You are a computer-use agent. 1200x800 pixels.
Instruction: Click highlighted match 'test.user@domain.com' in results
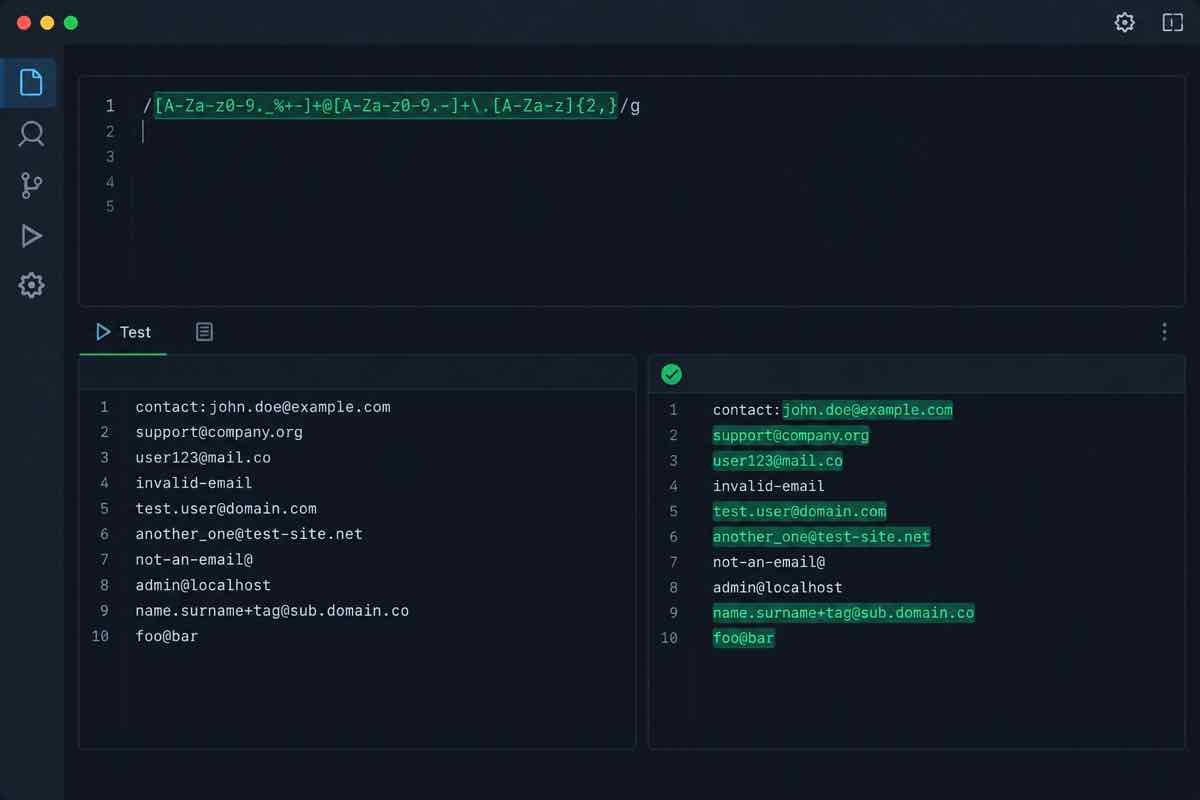point(799,511)
